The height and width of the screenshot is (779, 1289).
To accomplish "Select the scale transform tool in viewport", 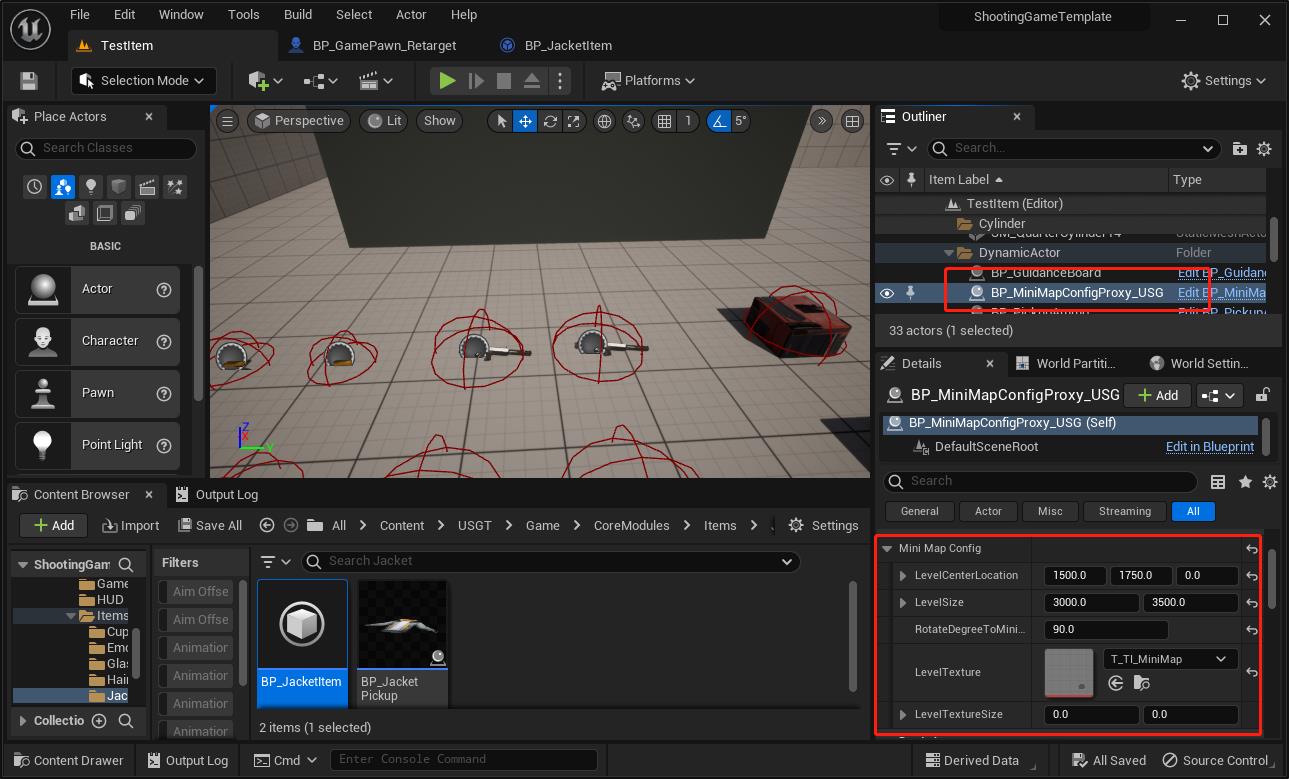I will tap(574, 121).
